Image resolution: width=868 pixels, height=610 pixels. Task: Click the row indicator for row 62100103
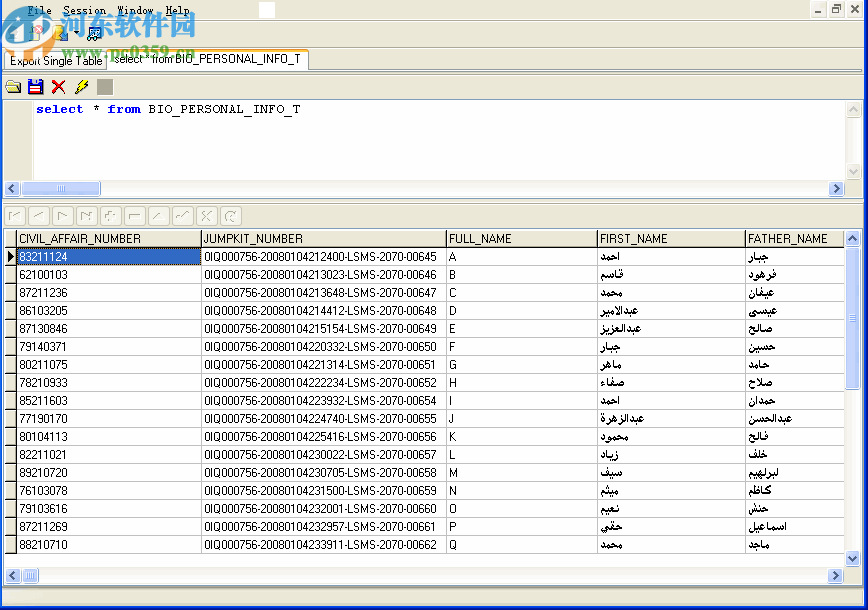point(11,275)
